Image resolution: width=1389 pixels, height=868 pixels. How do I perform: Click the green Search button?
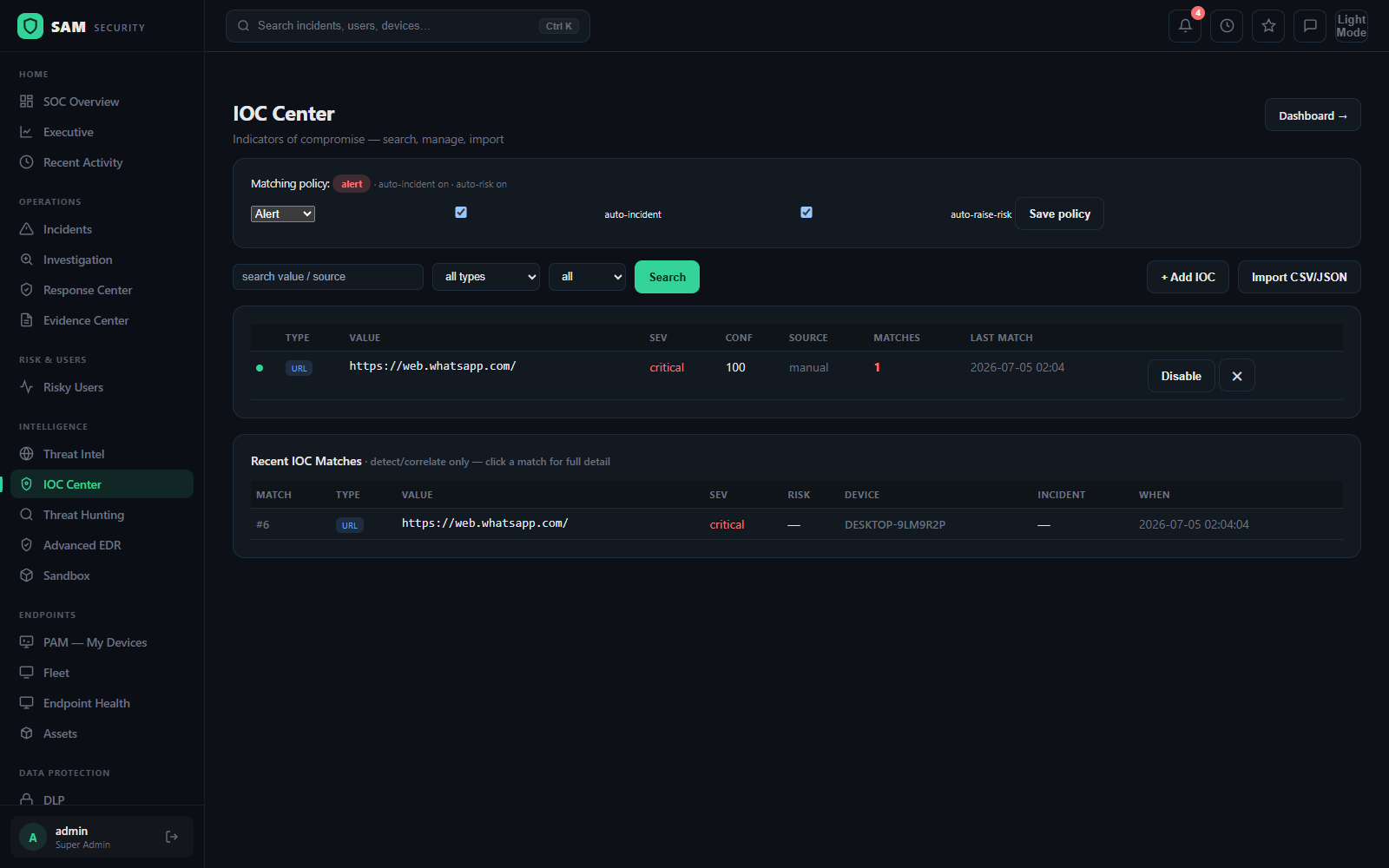tap(667, 277)
